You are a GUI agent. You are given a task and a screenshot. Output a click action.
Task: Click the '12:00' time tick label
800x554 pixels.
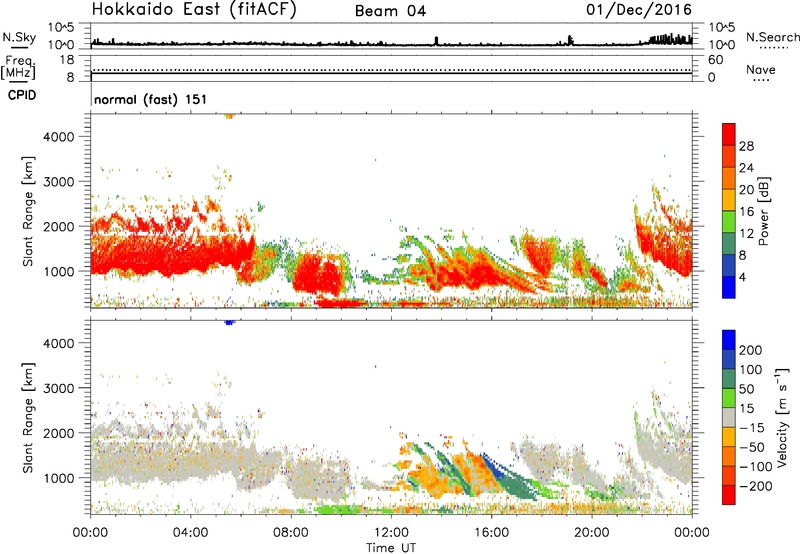pos(391,533)
